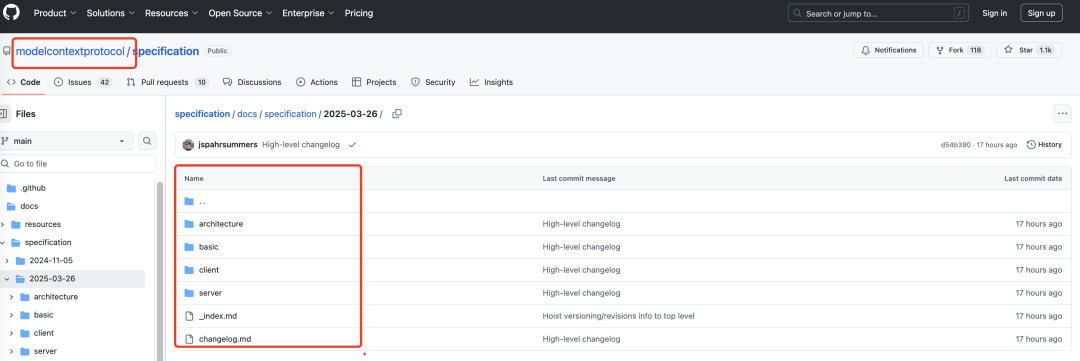Focus the Search or jump to field
Image resolution: width=1080 pixels, height=361 pixels.
click(878, 13)
